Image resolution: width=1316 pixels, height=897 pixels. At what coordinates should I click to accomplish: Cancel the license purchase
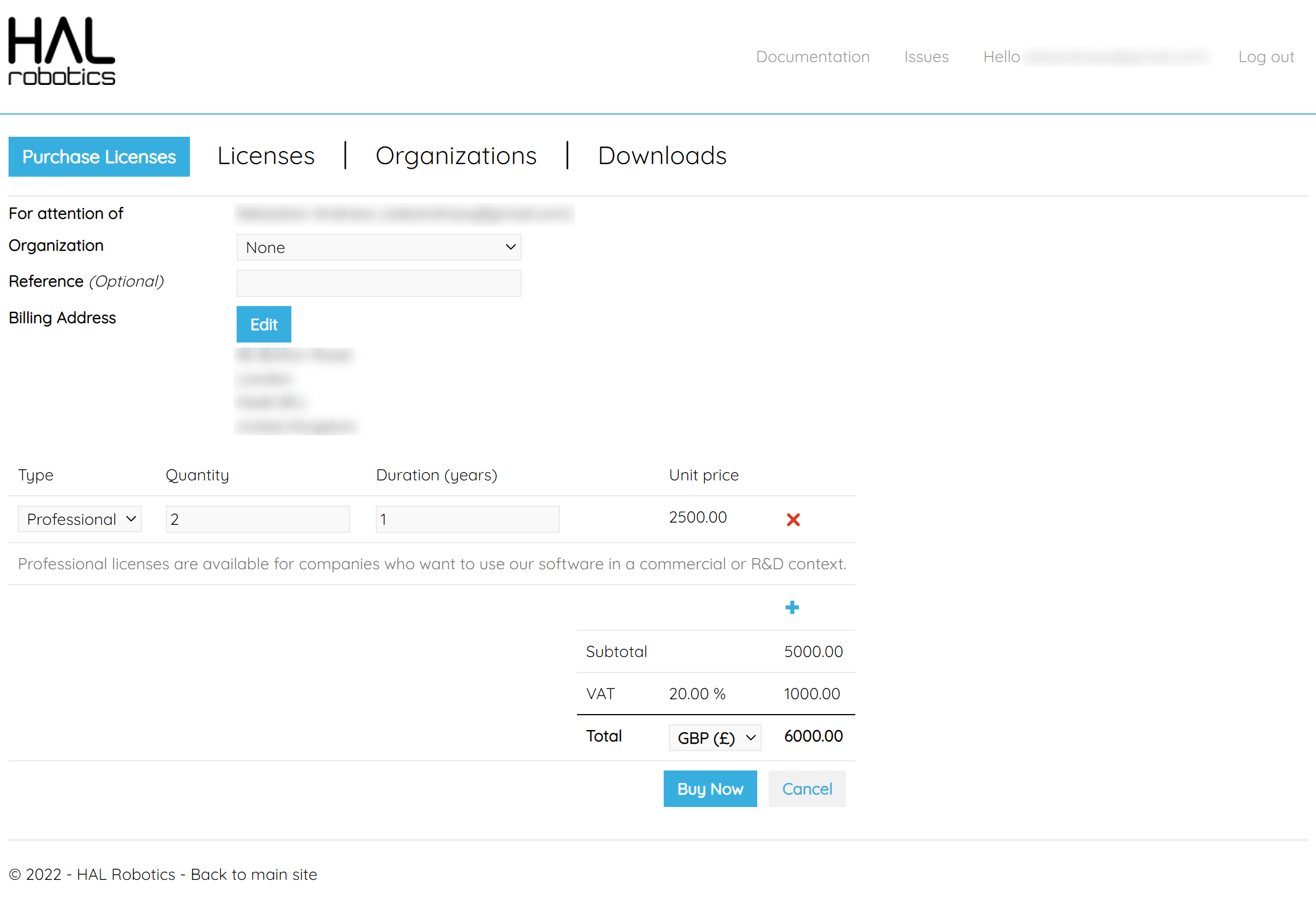(807, 789)
